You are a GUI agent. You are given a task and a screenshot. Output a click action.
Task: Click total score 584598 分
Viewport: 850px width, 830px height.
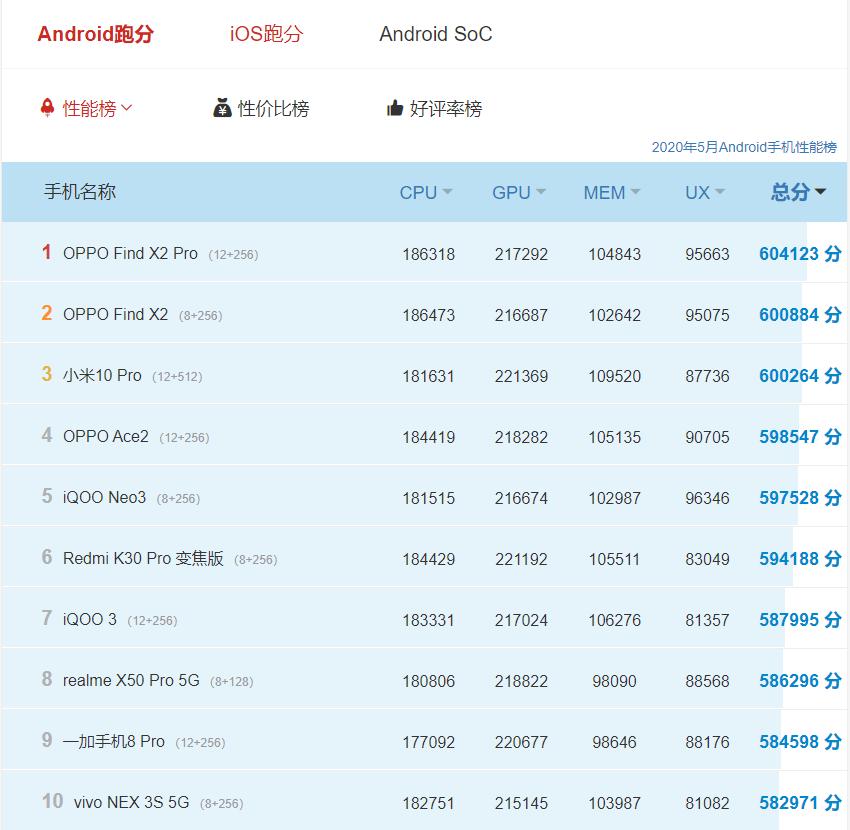800,742
